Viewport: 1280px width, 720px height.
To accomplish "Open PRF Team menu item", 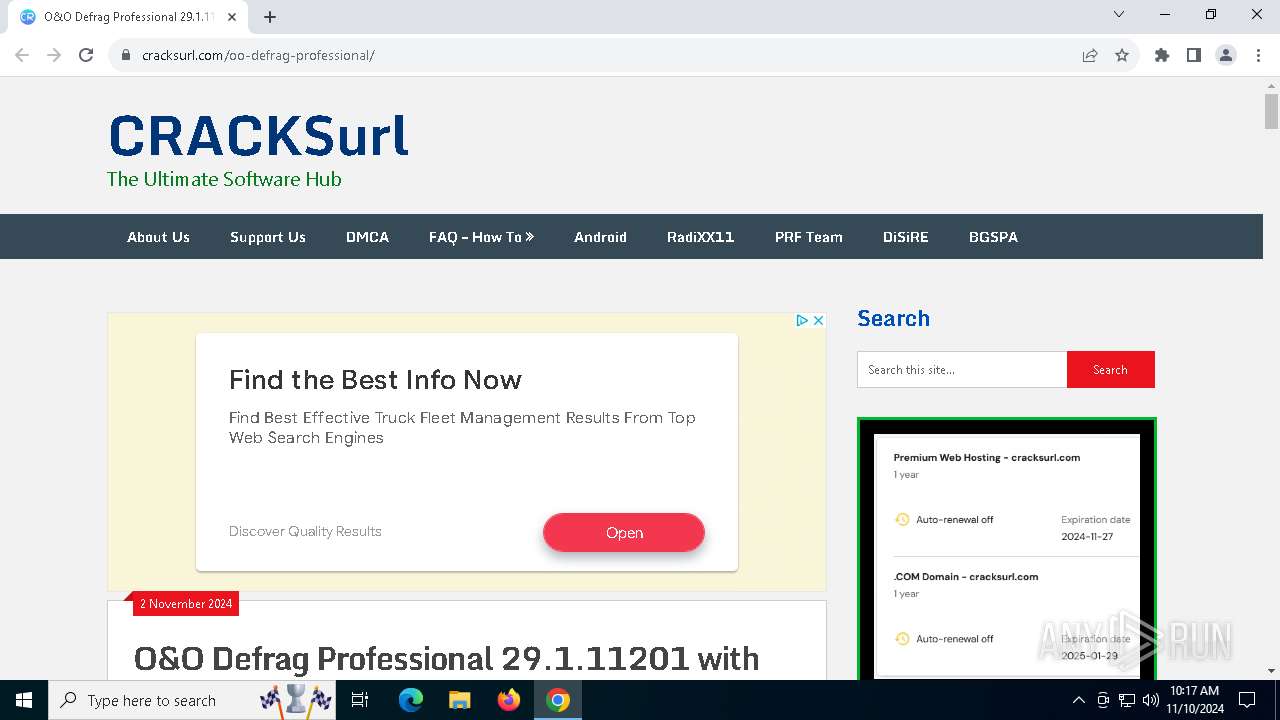I will click(809, 237).
